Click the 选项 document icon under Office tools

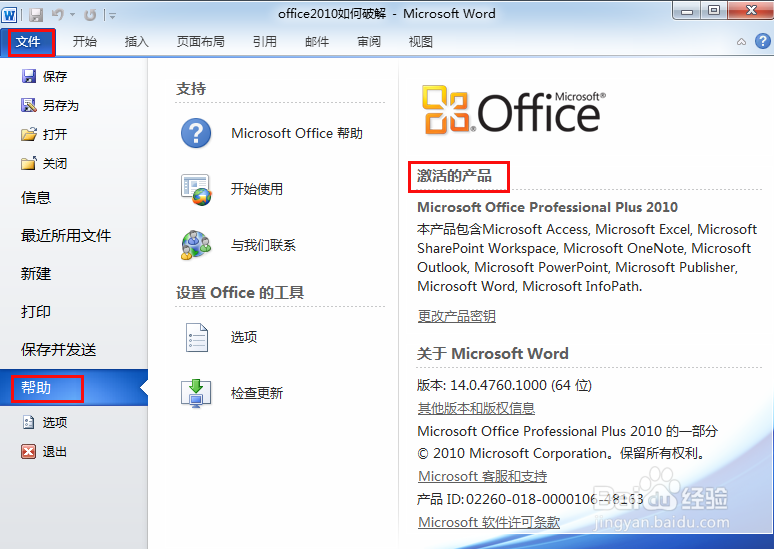(x=196, y=337)
